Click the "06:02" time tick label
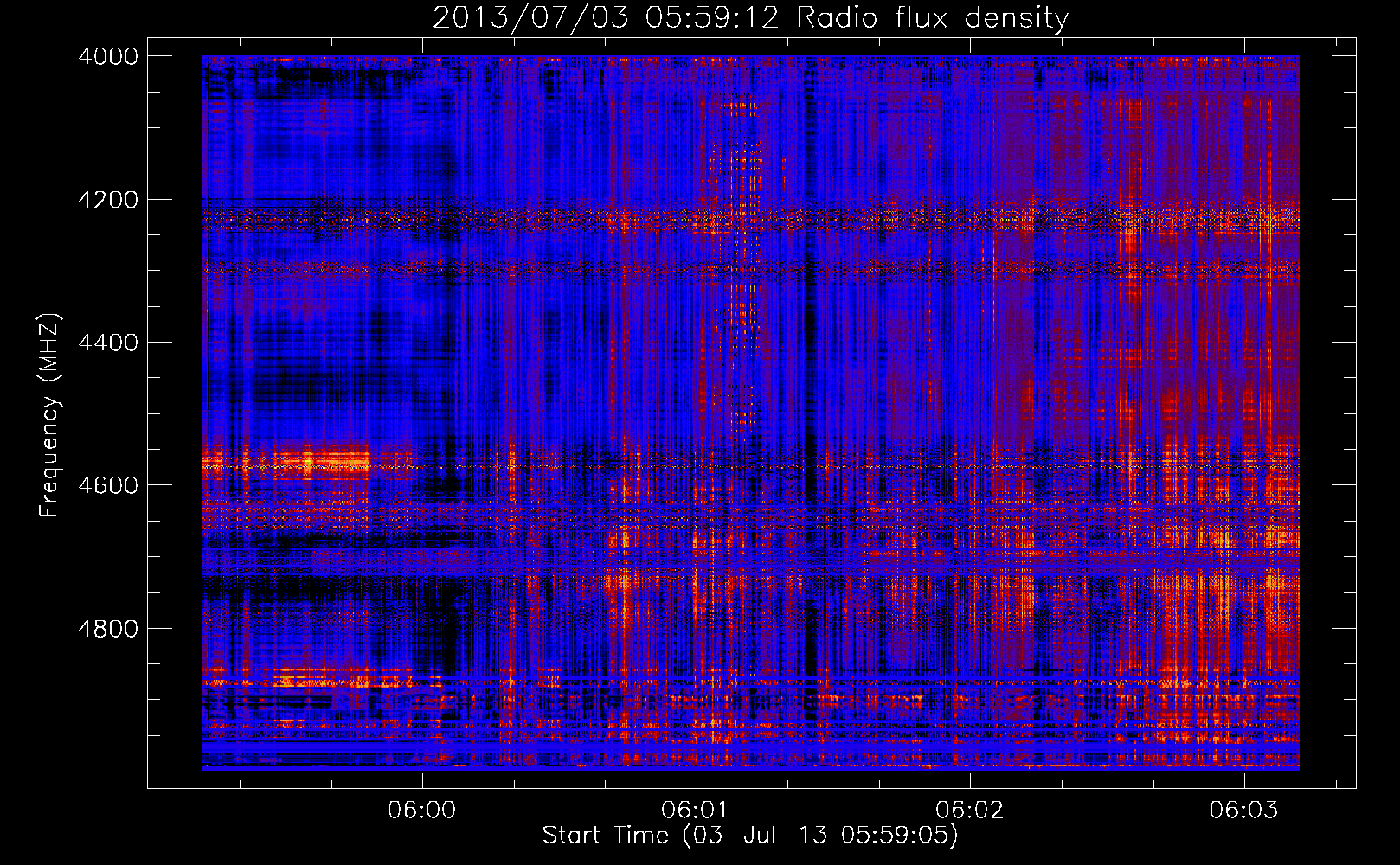 [x=970, y=810]
